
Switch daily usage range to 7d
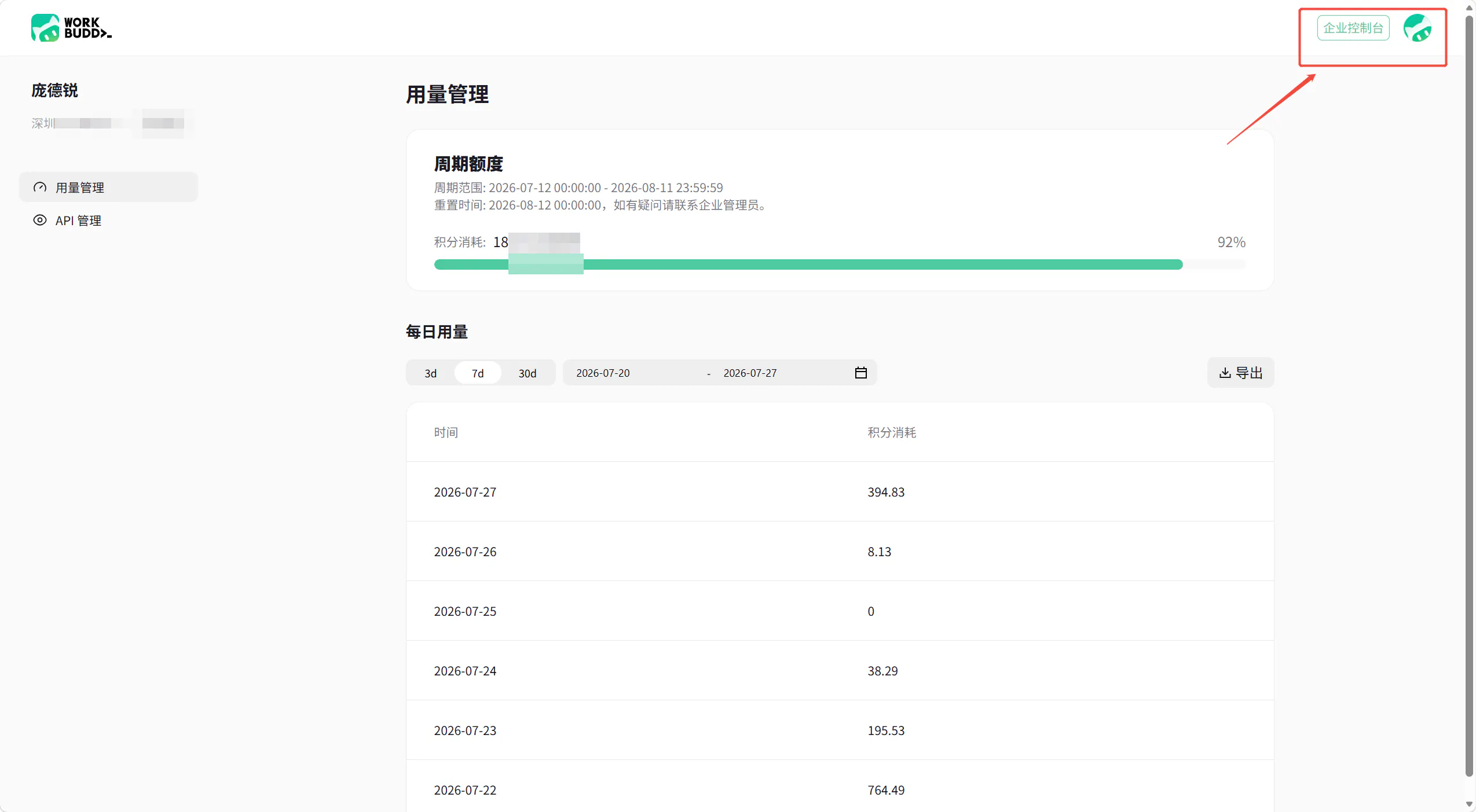477,373
